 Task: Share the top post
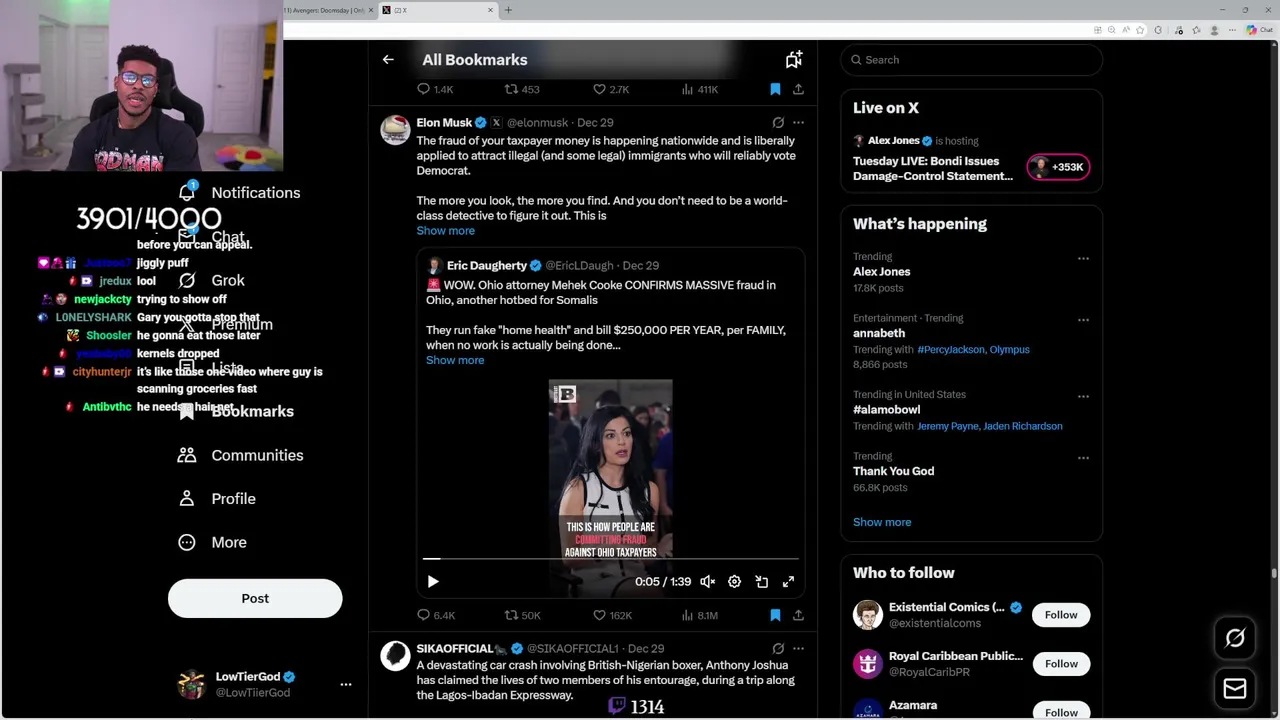[x=798, y=89]
